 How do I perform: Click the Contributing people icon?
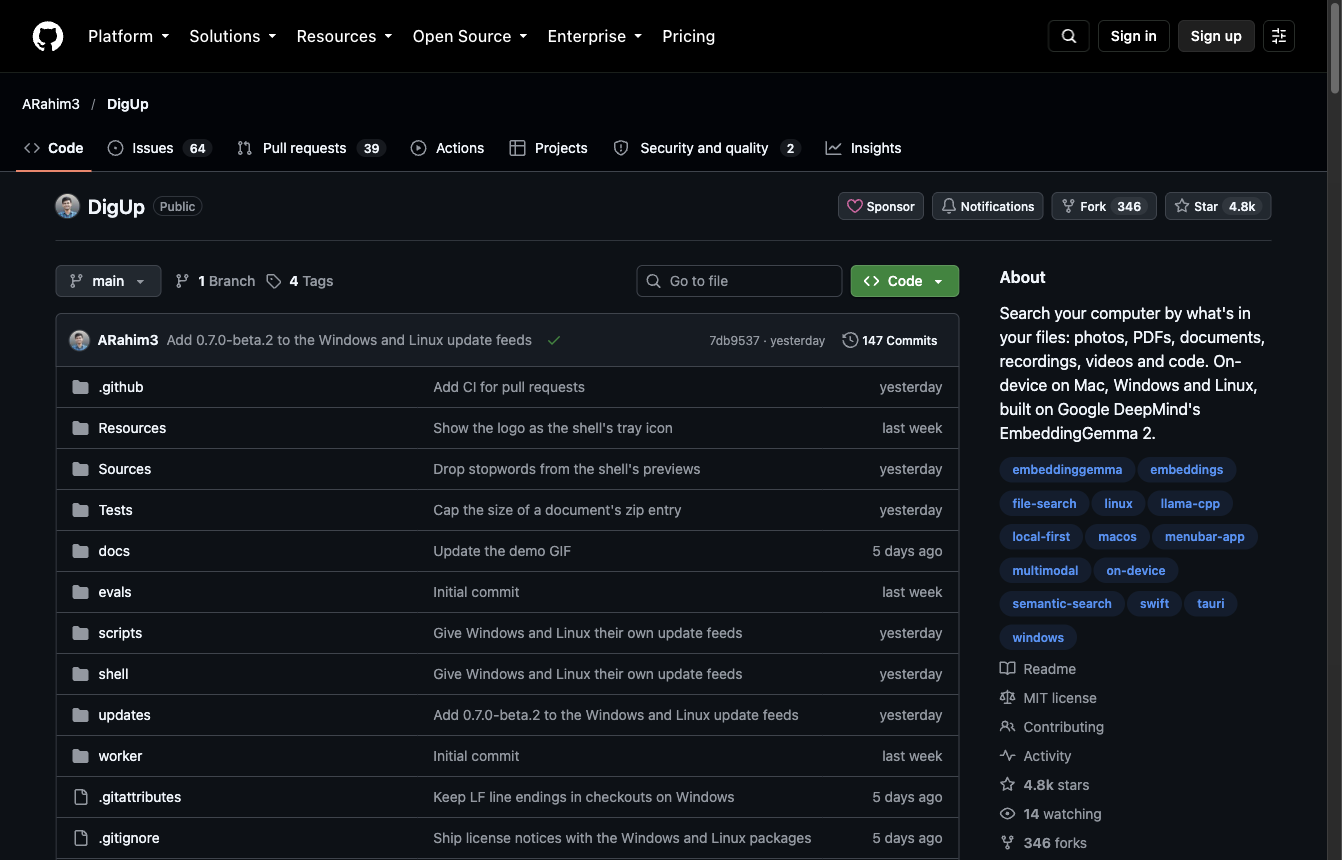1007,727
